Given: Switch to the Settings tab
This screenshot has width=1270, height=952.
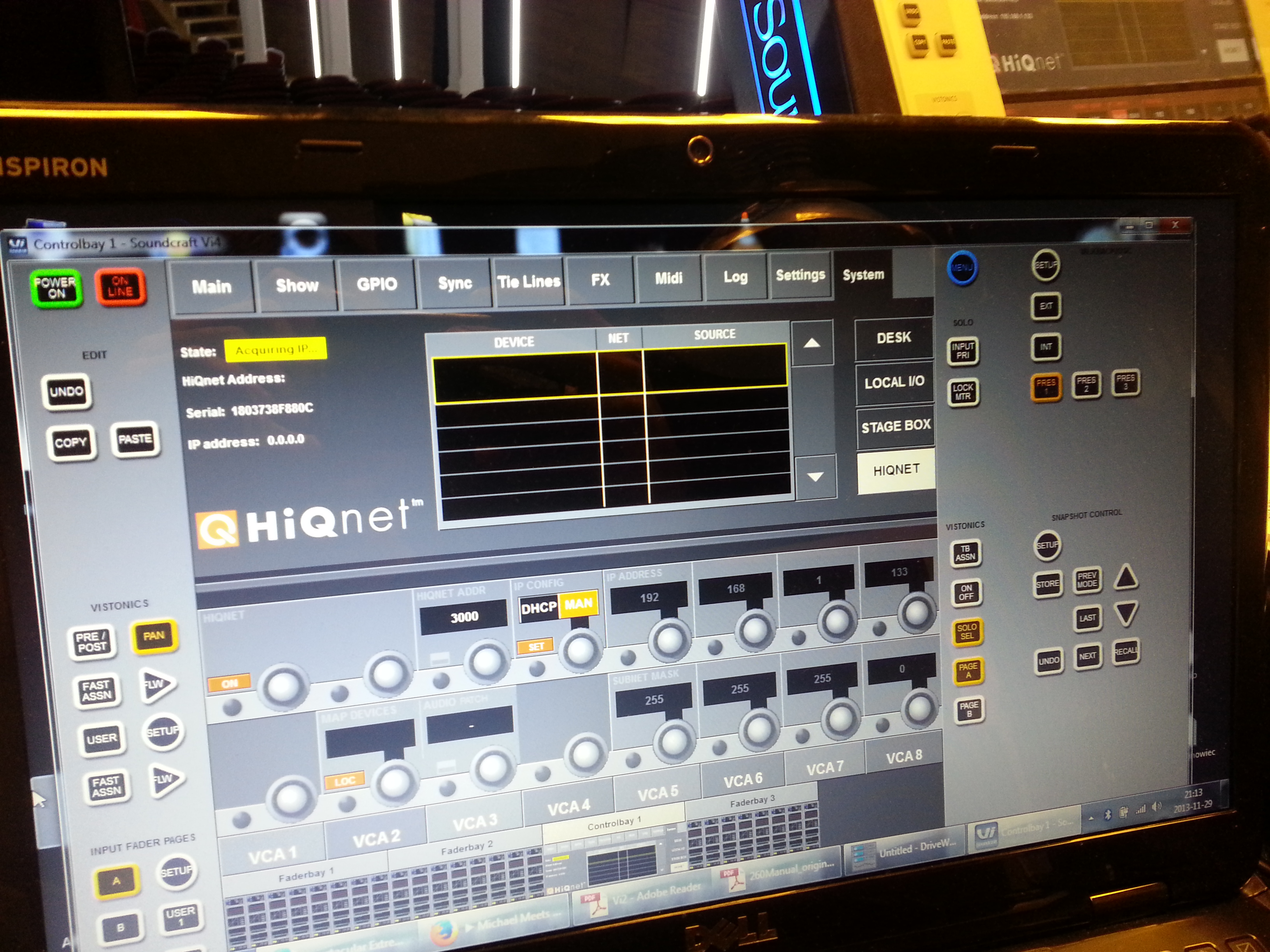Looking at the screenshot, I should pos(801,275).
